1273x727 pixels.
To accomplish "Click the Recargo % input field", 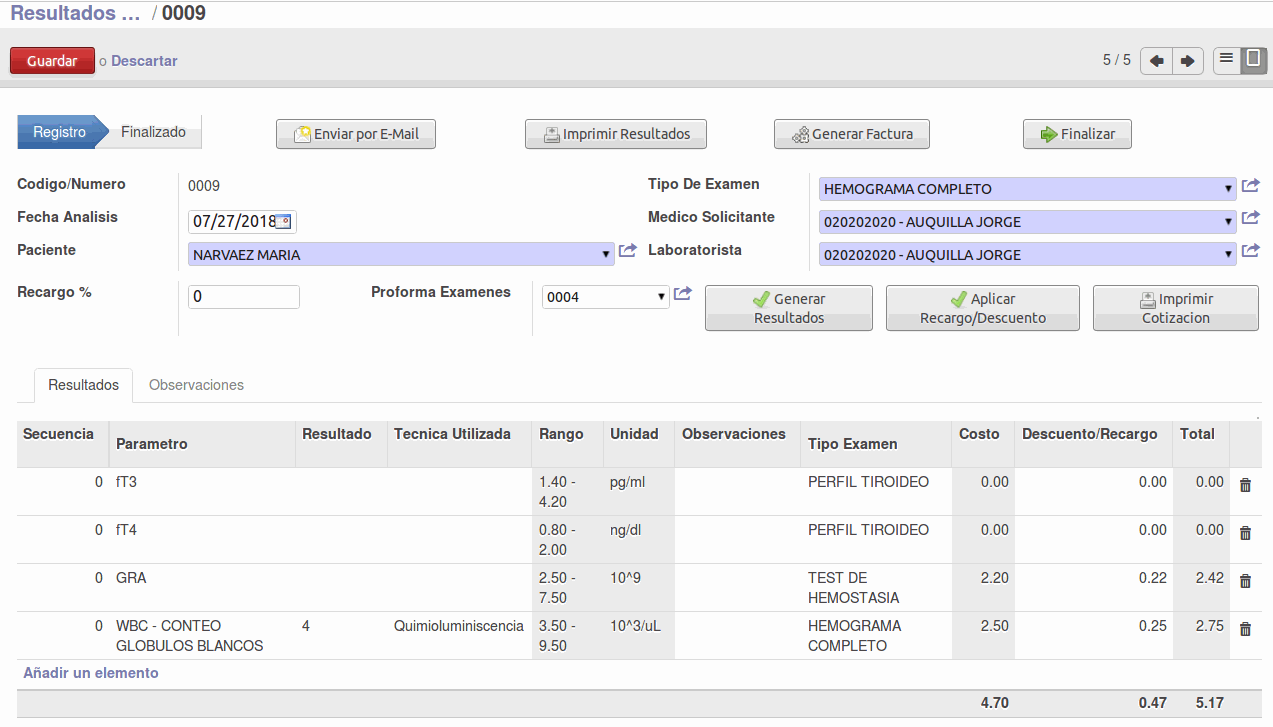I will click(244, 297).
